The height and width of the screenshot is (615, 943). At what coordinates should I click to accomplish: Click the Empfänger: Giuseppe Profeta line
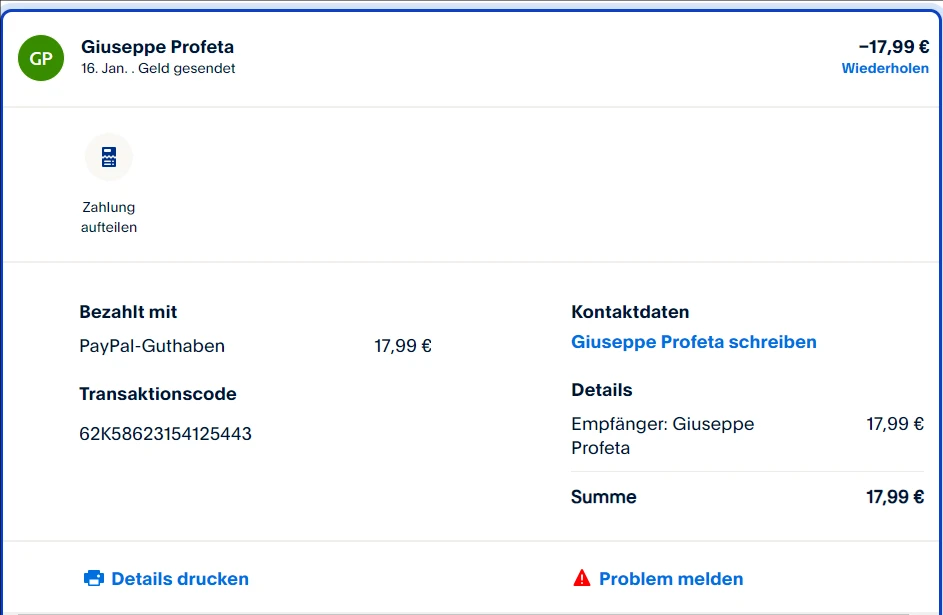662,435
